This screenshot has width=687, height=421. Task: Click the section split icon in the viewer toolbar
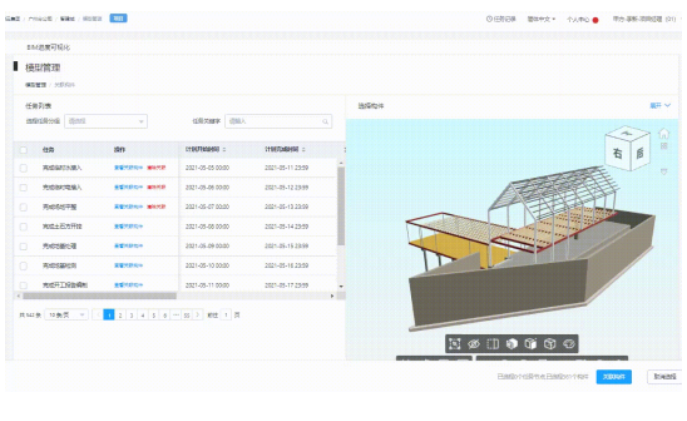coord(492,343)
